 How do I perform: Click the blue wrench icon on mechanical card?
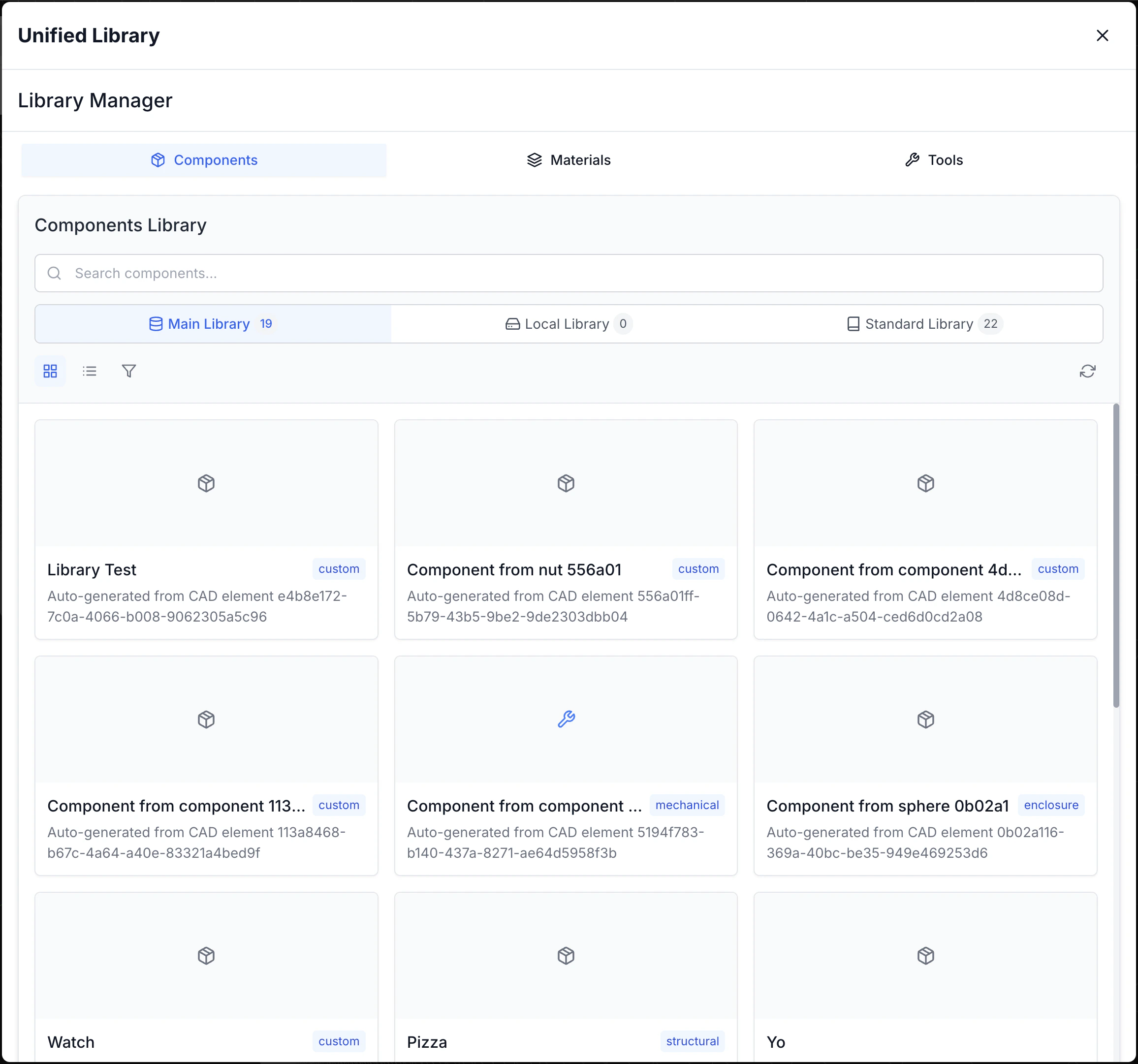pyautogui.click(x=566, y=720)
